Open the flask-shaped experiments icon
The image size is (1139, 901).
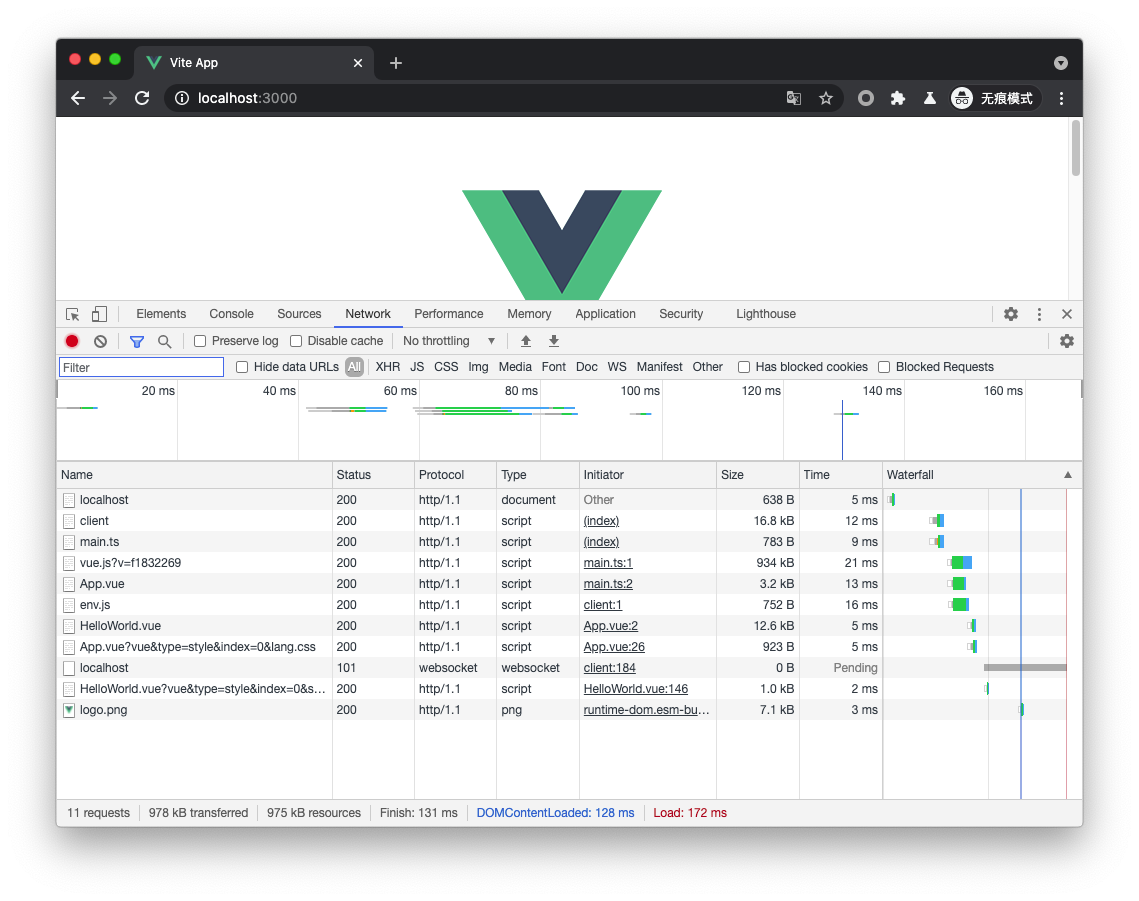point(930,98)
